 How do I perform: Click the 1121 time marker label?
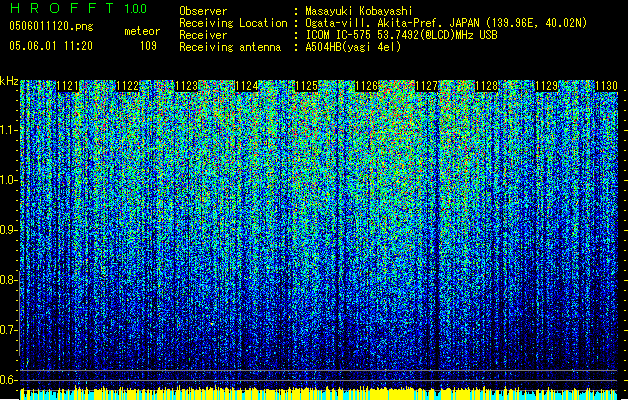pos(68,86)
